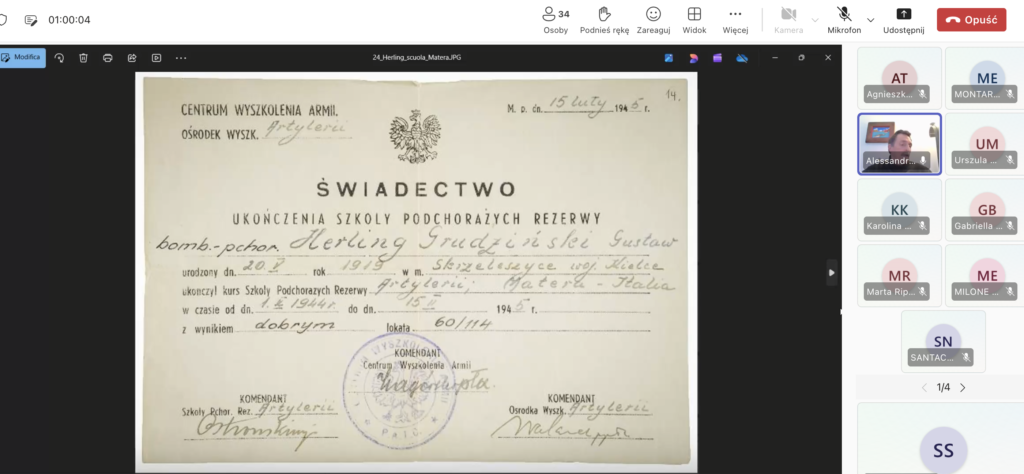1024x474 pixels.
Task: Unmute using the Mikrofon toggle
Action: [x=844, y=19]
